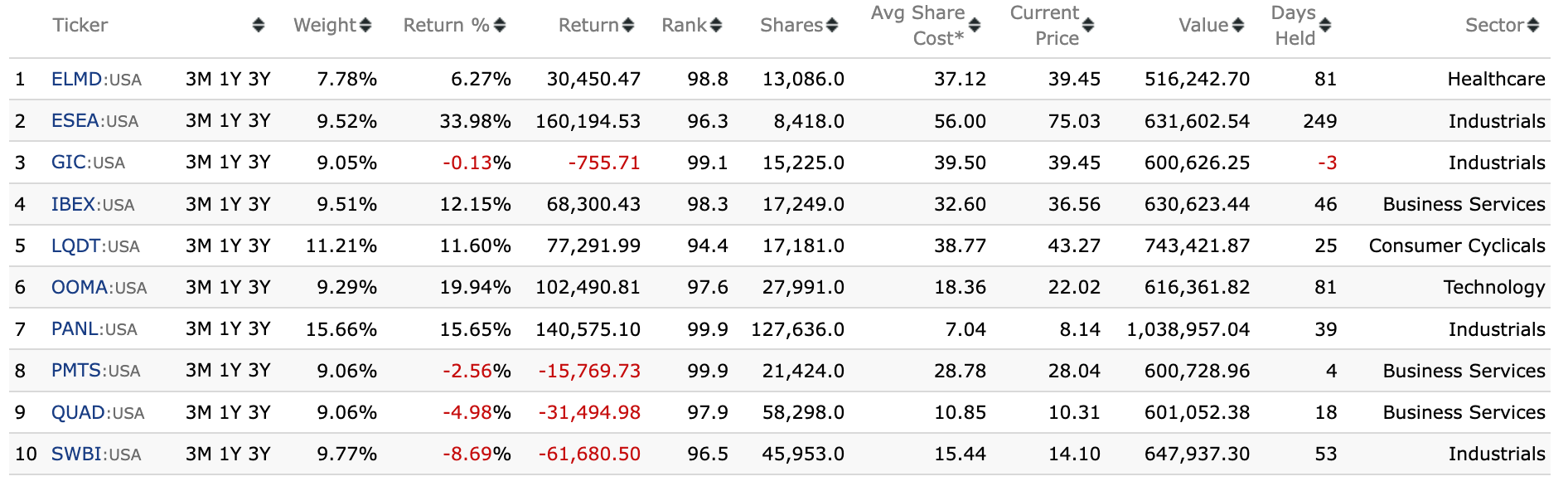Show 3M chart for QUAD
The height and width of the screenshot is (491, 1568).
click(x=199, y=413)
